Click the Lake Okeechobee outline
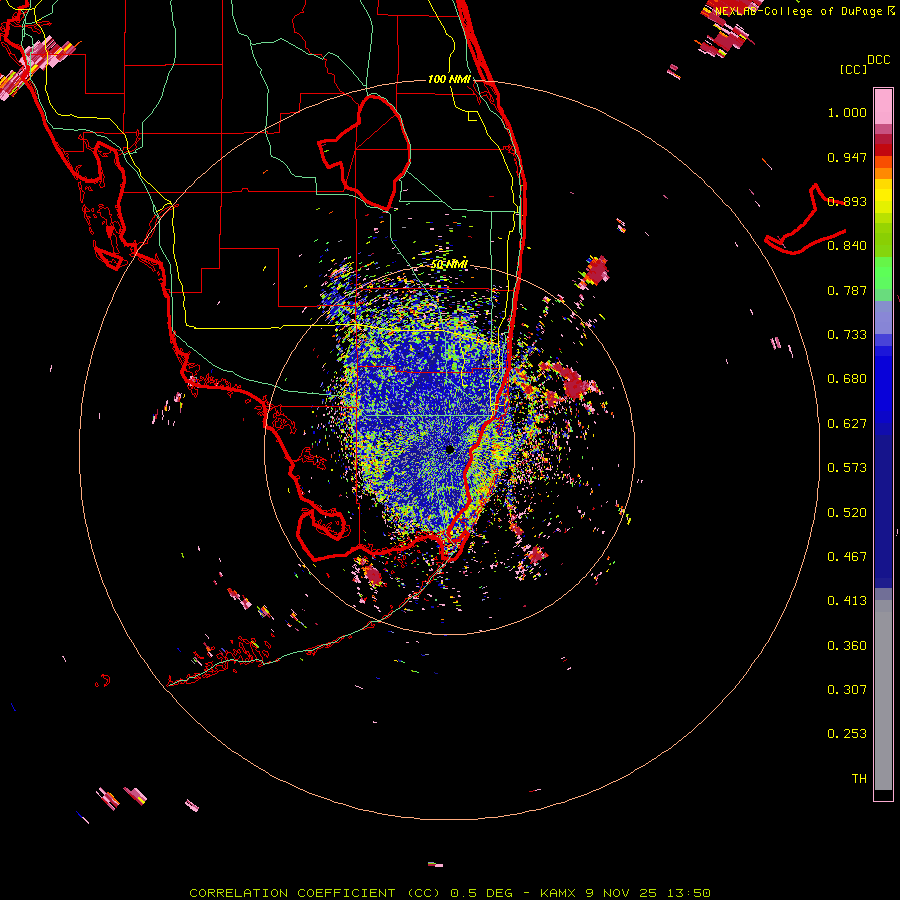 pos(364,152)
